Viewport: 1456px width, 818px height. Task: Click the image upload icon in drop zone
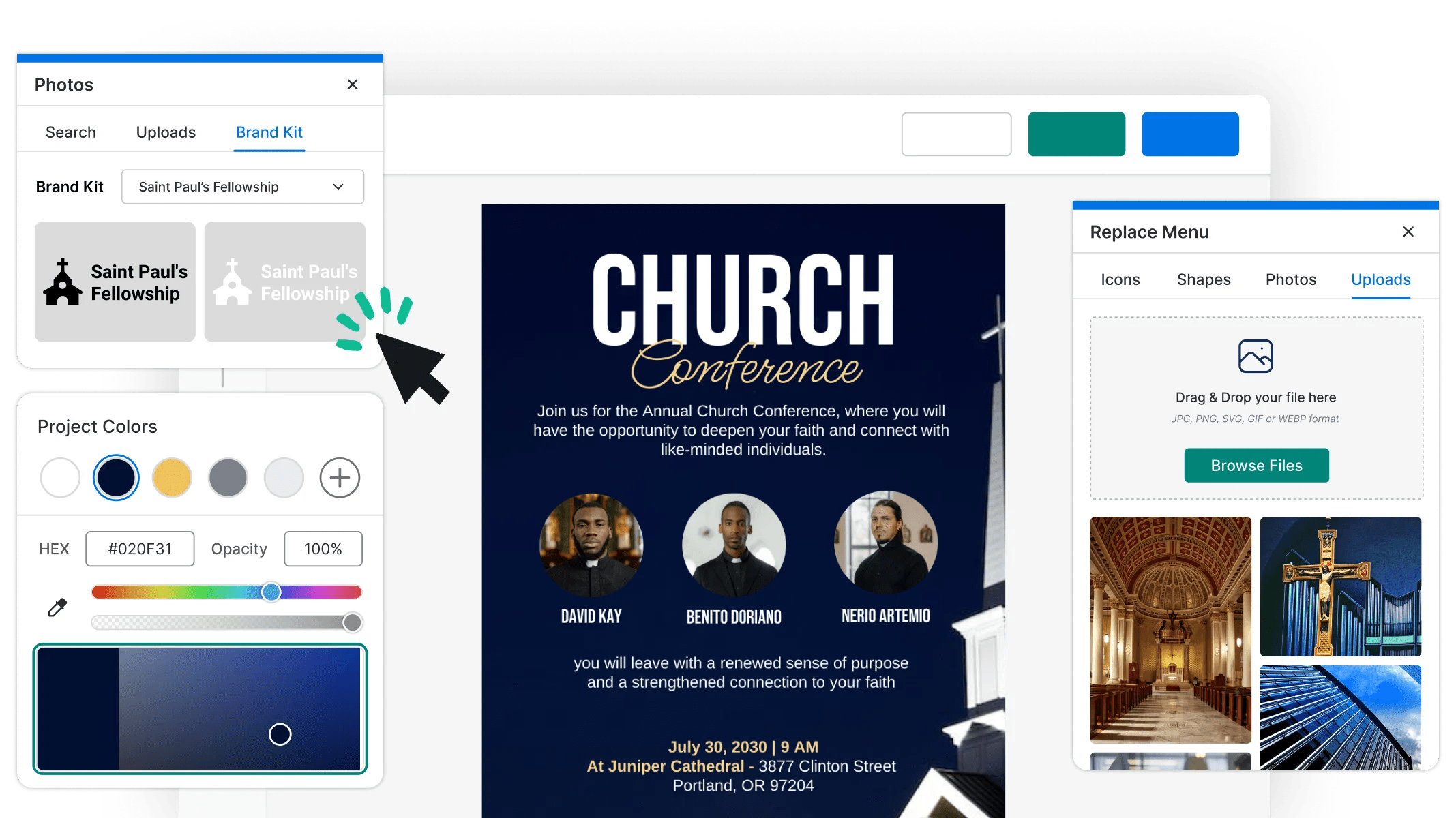tap(1255, 356)
